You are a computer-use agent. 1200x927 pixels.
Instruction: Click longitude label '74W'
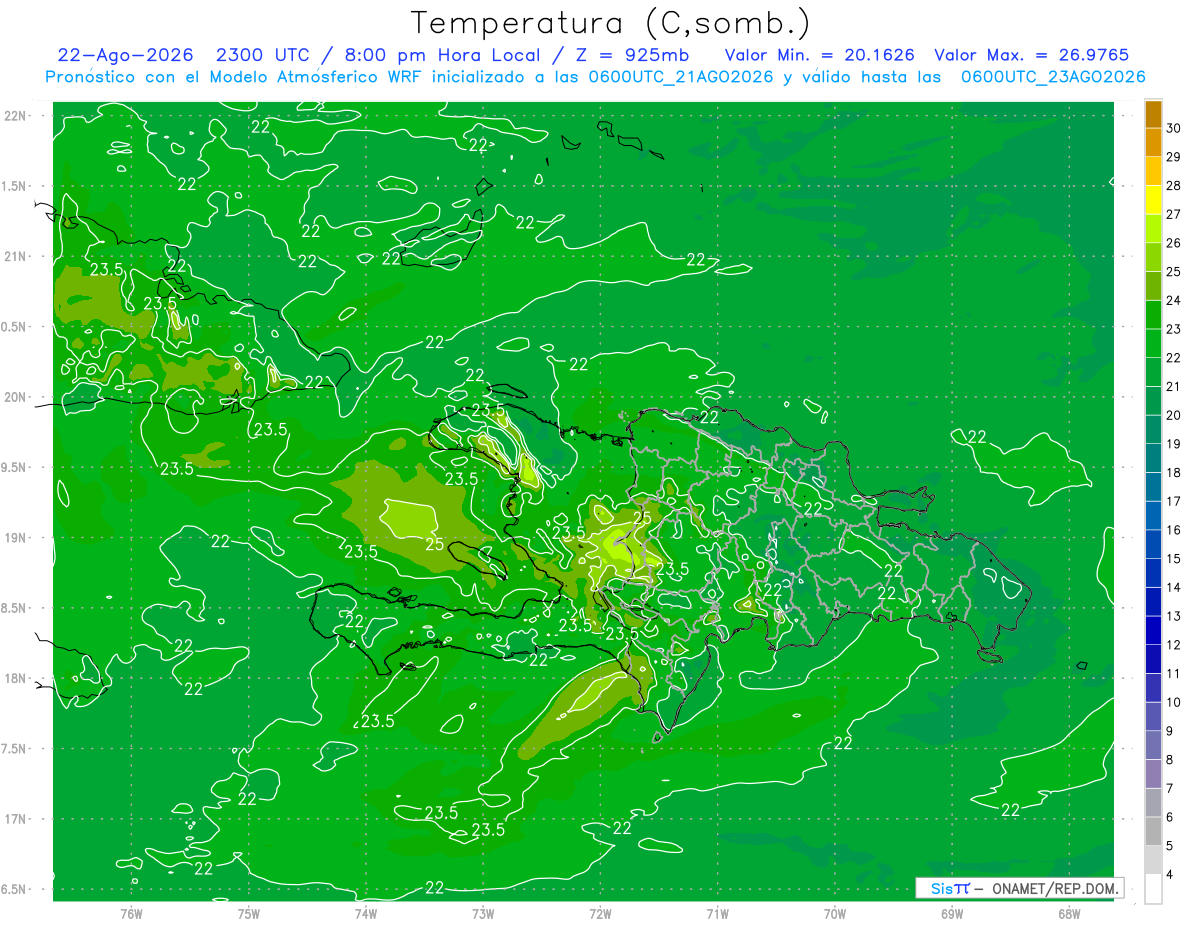pyautogui.click(x=366, y=914)
